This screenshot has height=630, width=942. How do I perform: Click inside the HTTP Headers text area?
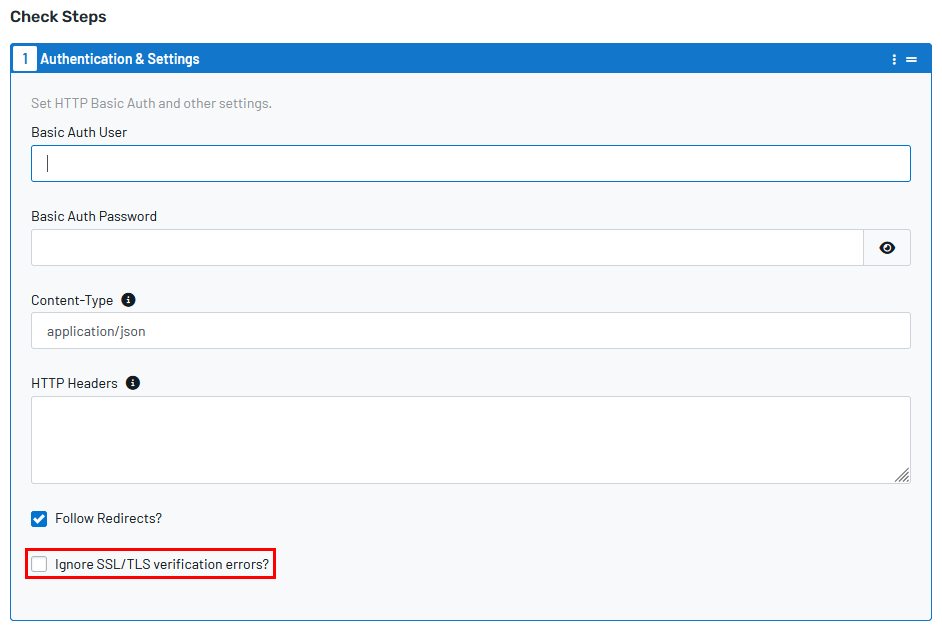tap(470, 440)
